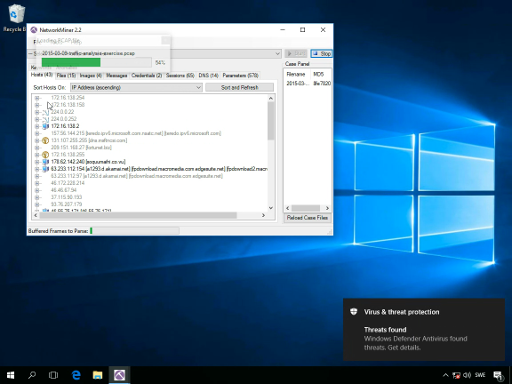The image size is (512, 384).
Task: Open the Windows Start menu
Action: point(10,375)
